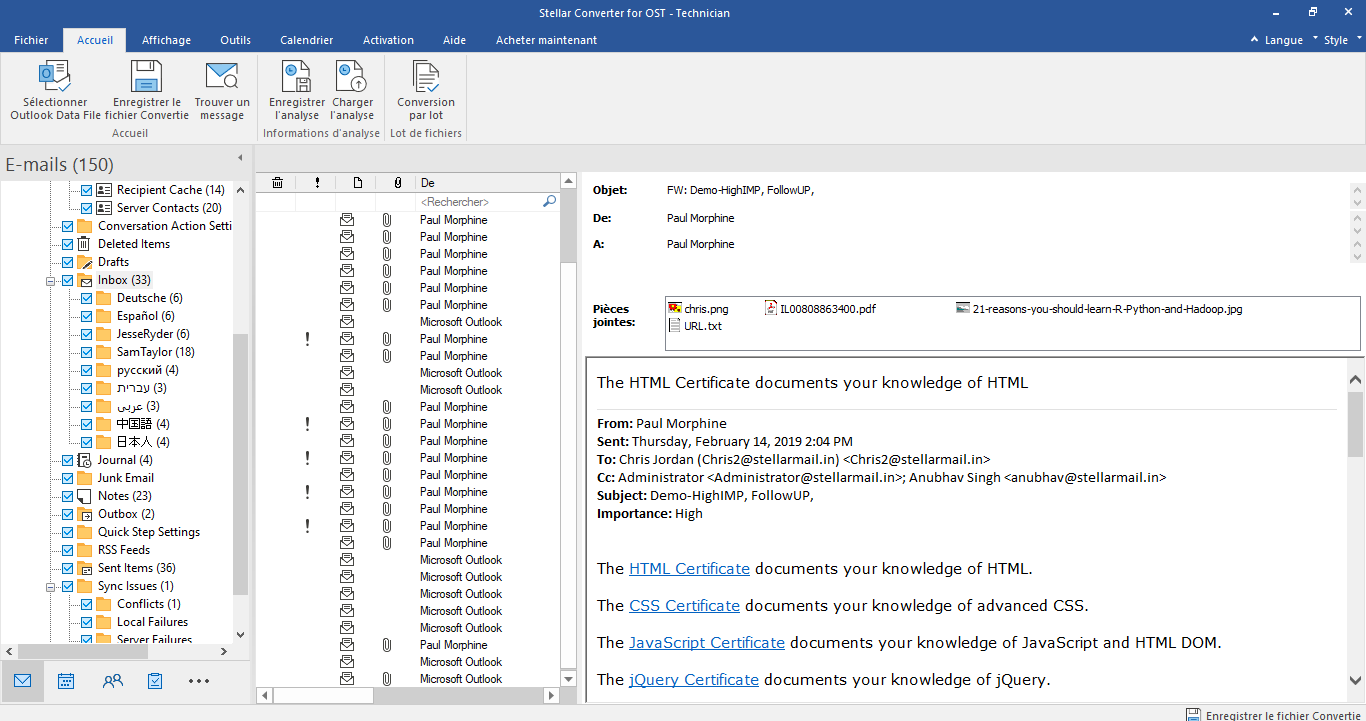Switch to Affichage tab

pos(166,40)
